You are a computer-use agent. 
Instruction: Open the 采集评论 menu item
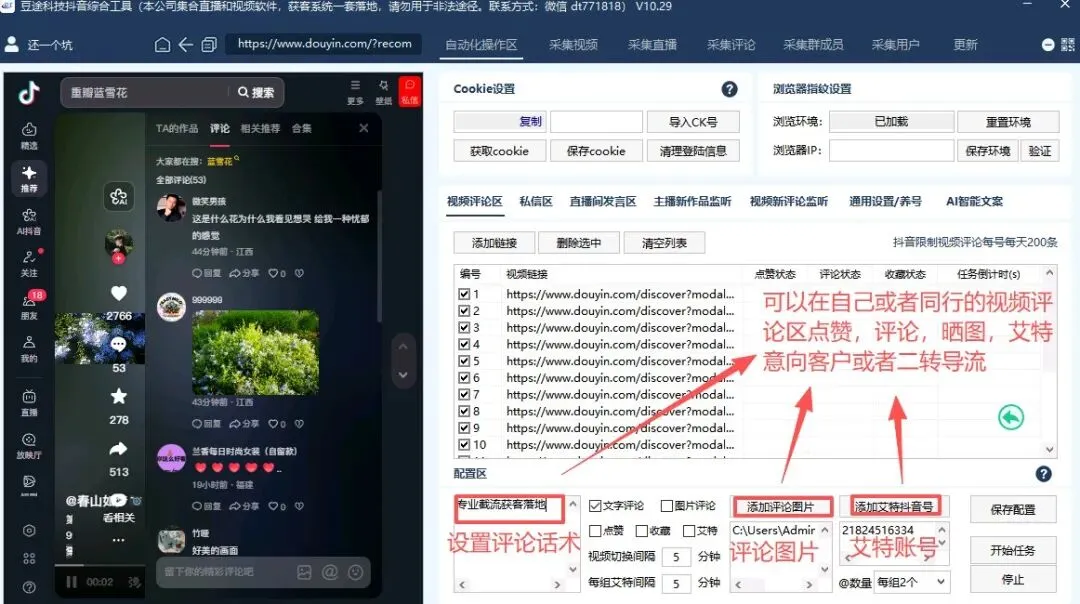pos(731,44)
